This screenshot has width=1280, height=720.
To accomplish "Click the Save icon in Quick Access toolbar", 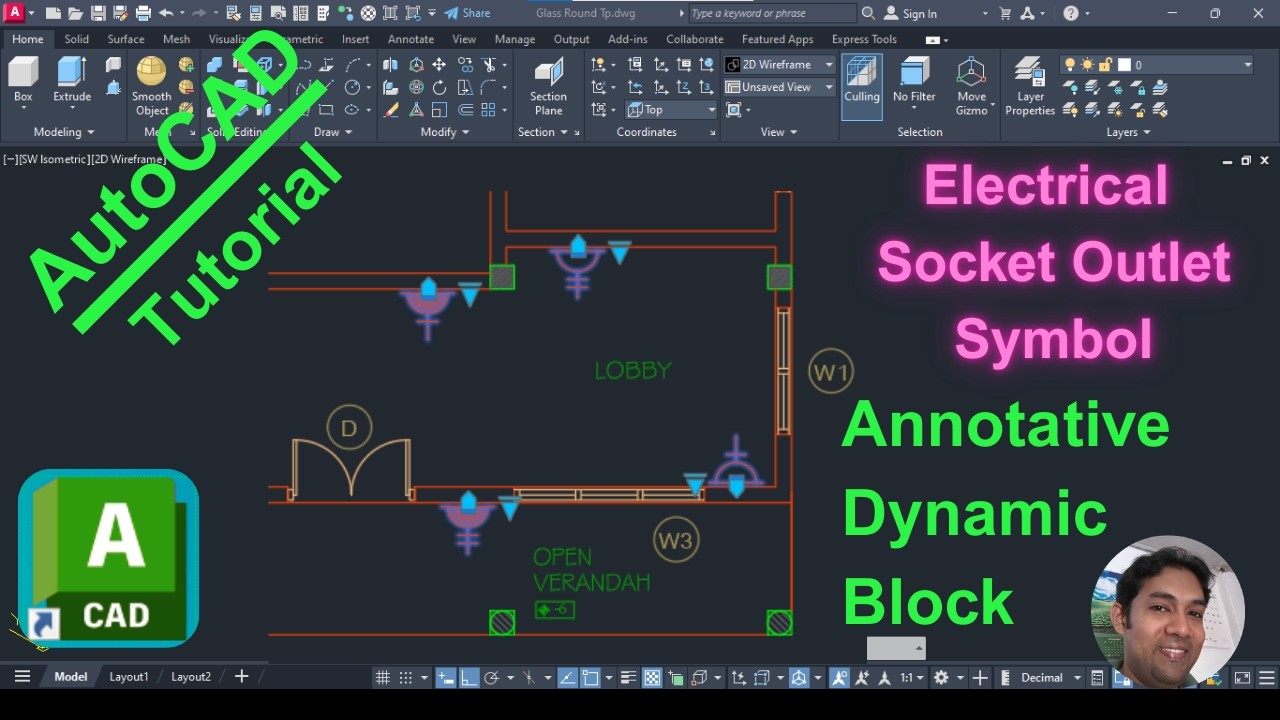I will pyautogui.click(x=98, y=13).
